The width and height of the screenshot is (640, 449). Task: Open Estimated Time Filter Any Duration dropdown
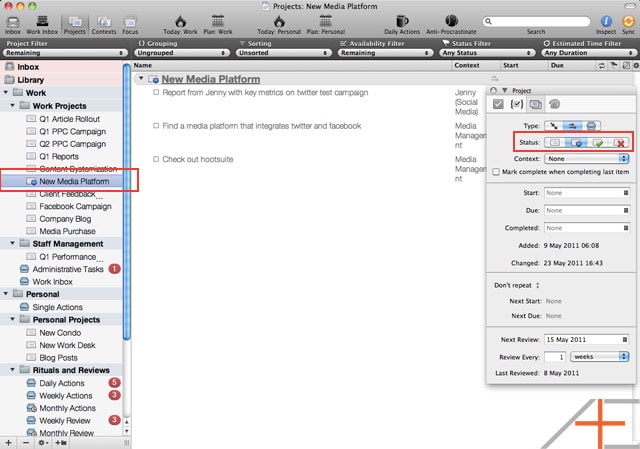pyautogui.click(x=589, y=53)
